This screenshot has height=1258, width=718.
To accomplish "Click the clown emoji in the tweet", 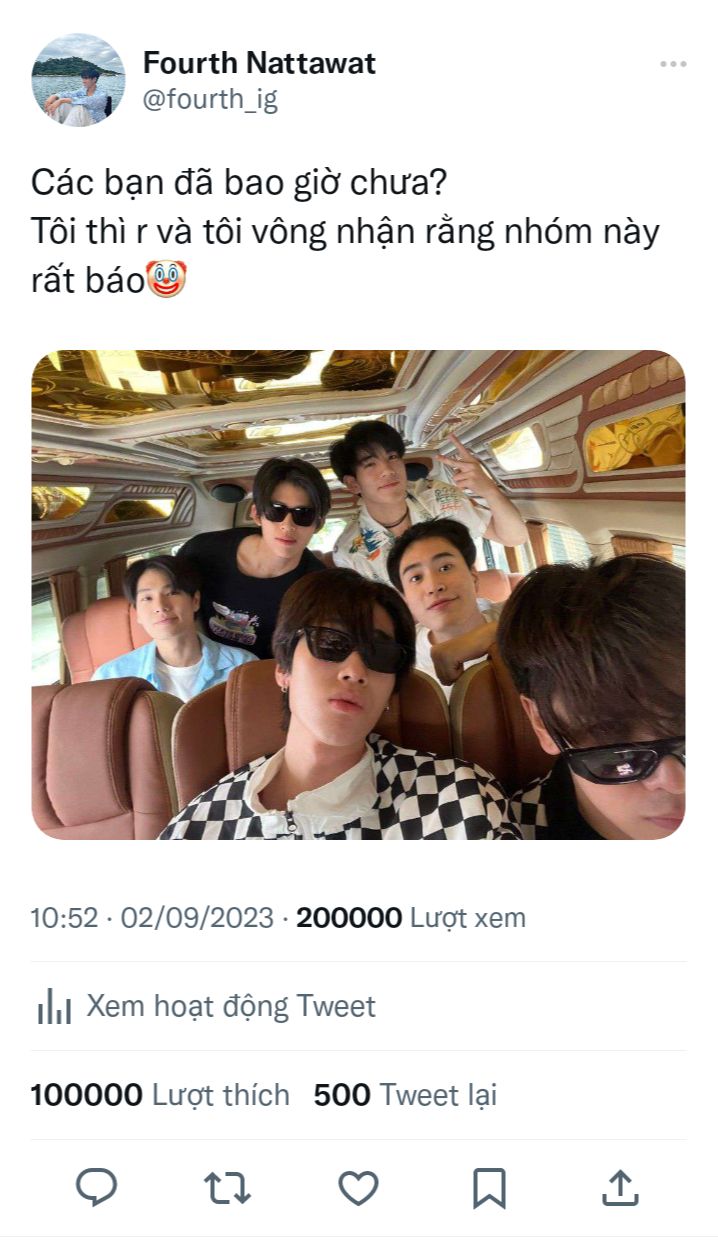I will (x=167, y=280).
